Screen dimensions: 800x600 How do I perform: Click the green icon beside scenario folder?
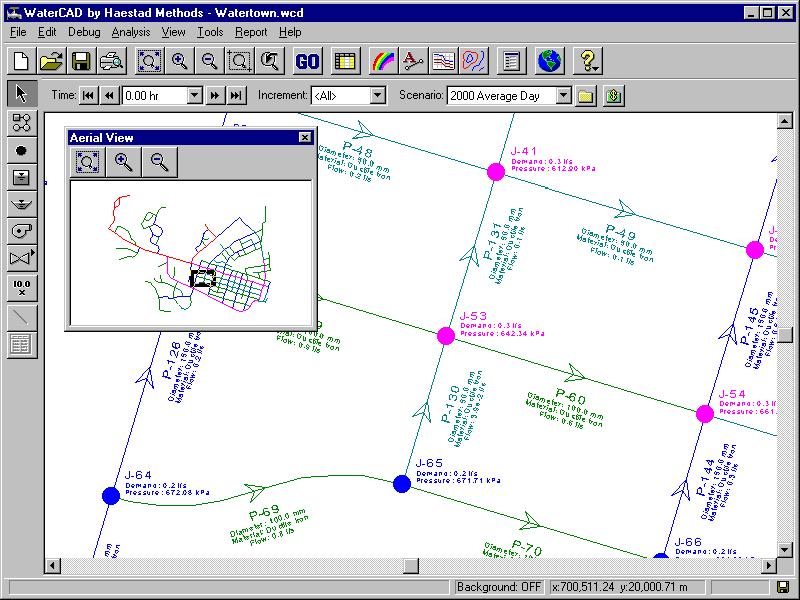(613, 95)
